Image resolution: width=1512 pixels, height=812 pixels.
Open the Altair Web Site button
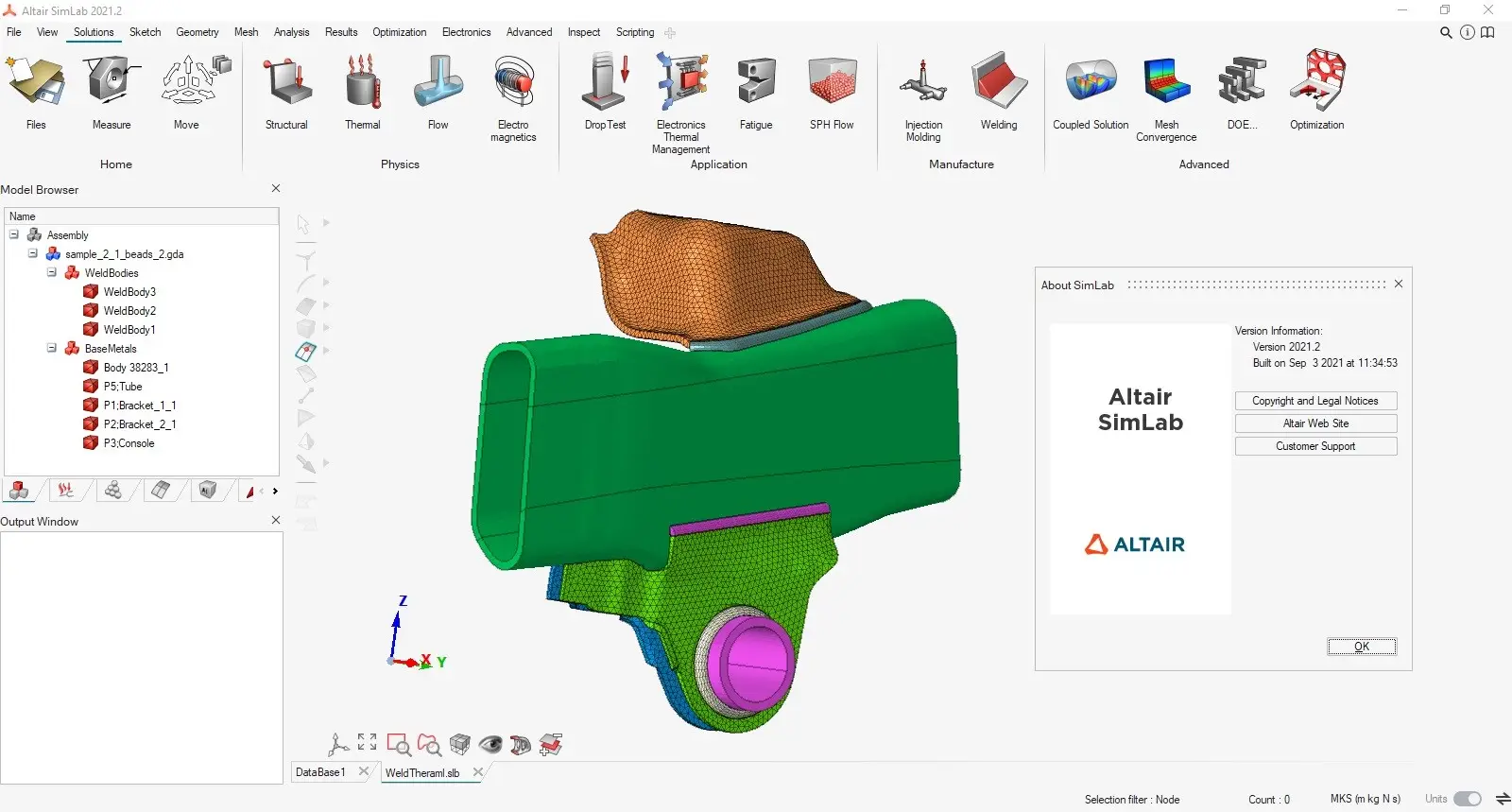point(1315,423)
